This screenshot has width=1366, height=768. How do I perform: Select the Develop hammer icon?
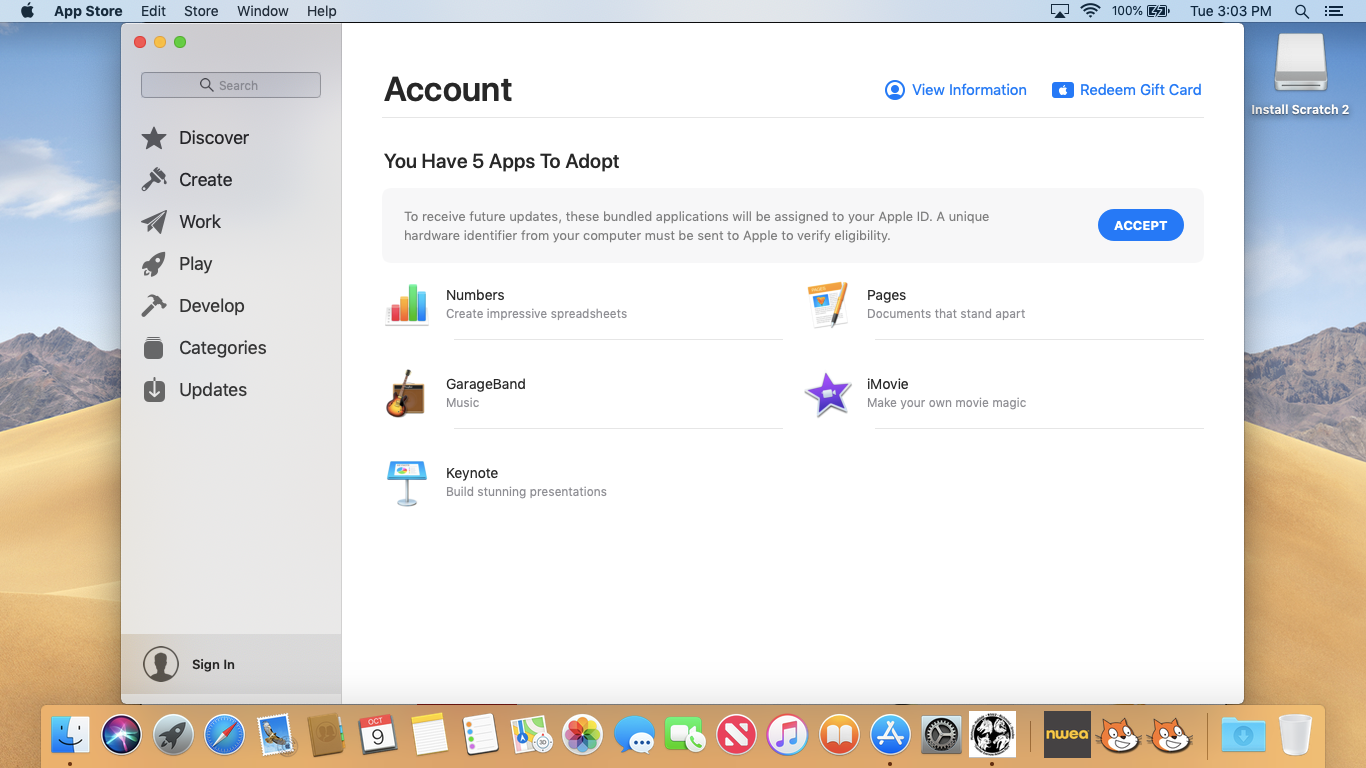(154, 306)
